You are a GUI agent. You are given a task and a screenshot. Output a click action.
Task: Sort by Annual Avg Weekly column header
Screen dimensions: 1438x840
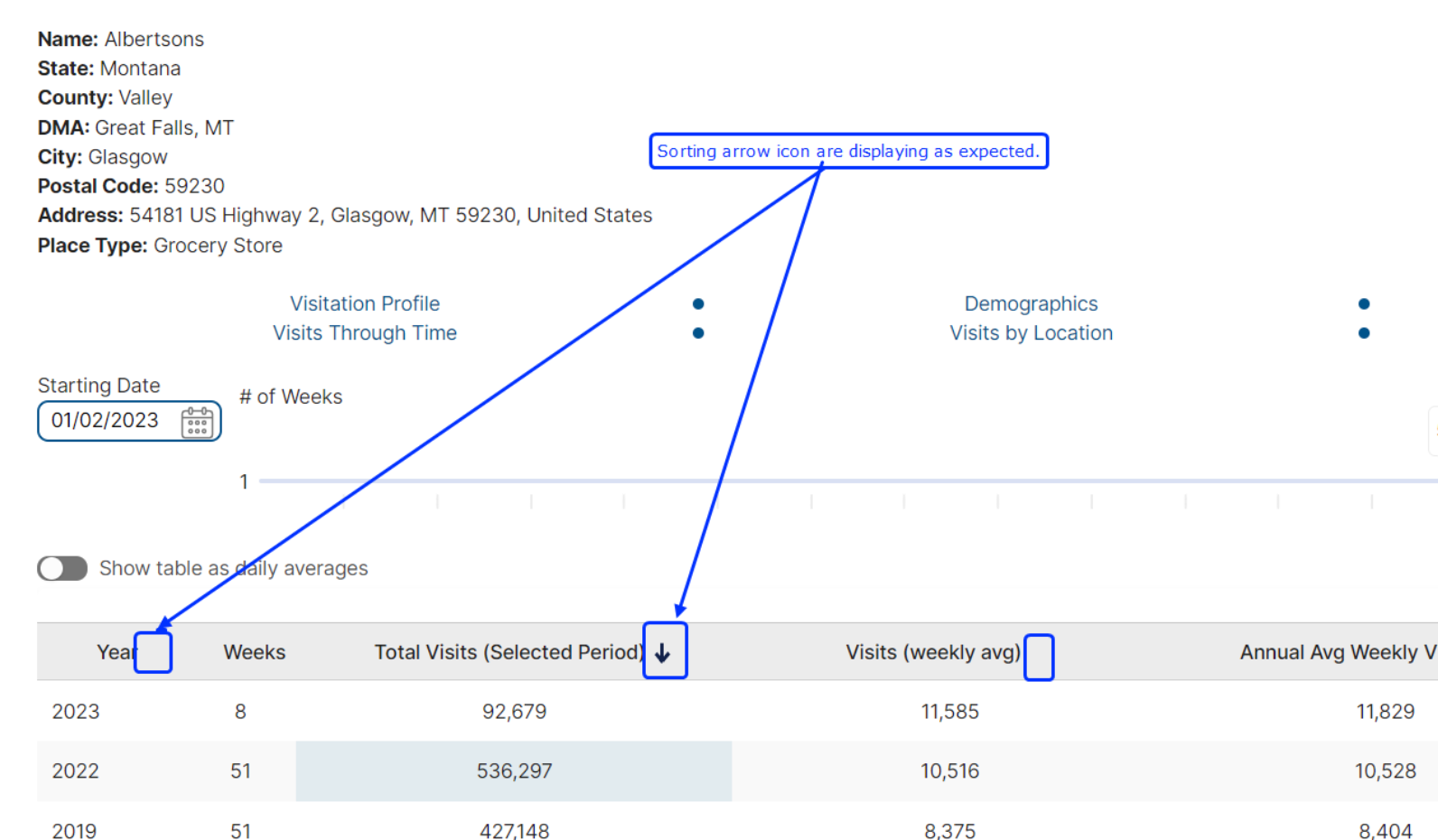[x=1335, y=652]
